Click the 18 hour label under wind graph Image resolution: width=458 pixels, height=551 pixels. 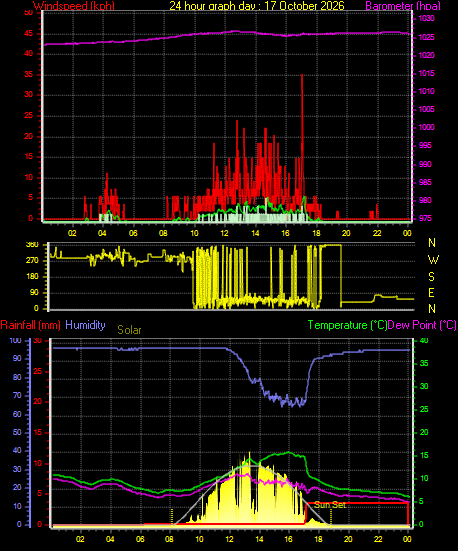316,233
